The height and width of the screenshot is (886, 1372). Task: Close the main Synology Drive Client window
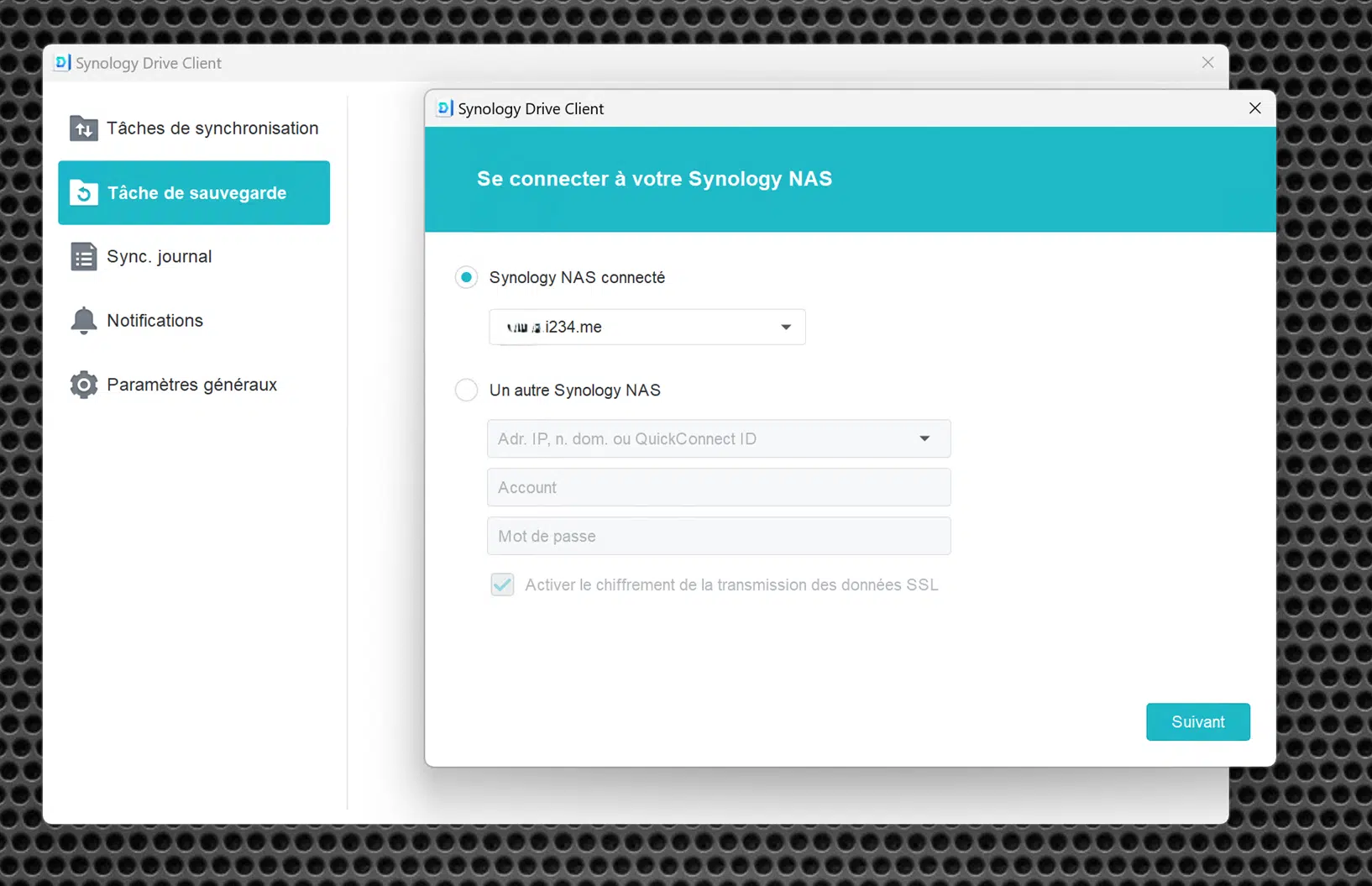(1208, 63)
